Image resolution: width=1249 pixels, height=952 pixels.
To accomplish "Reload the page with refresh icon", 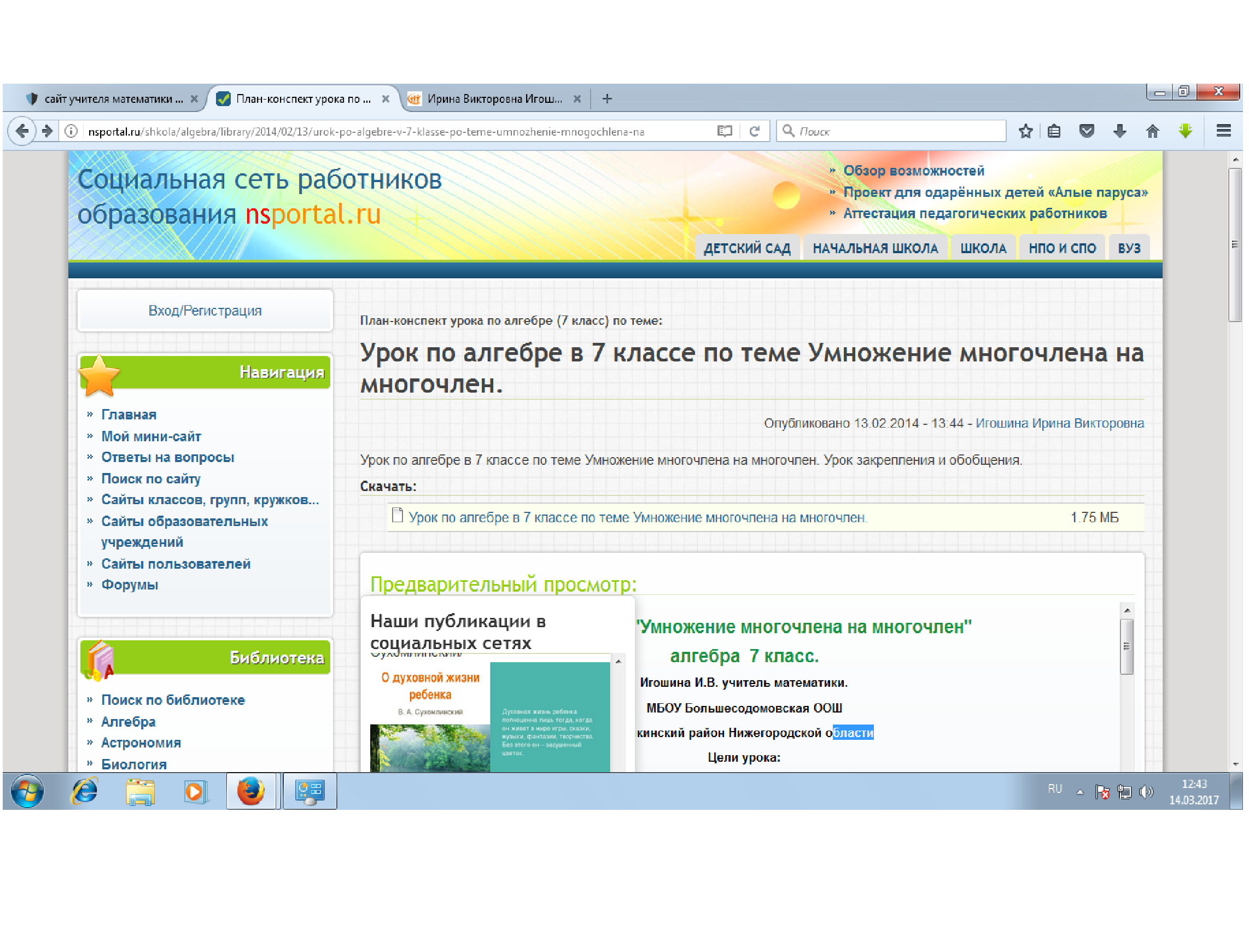I will (754, 131).
